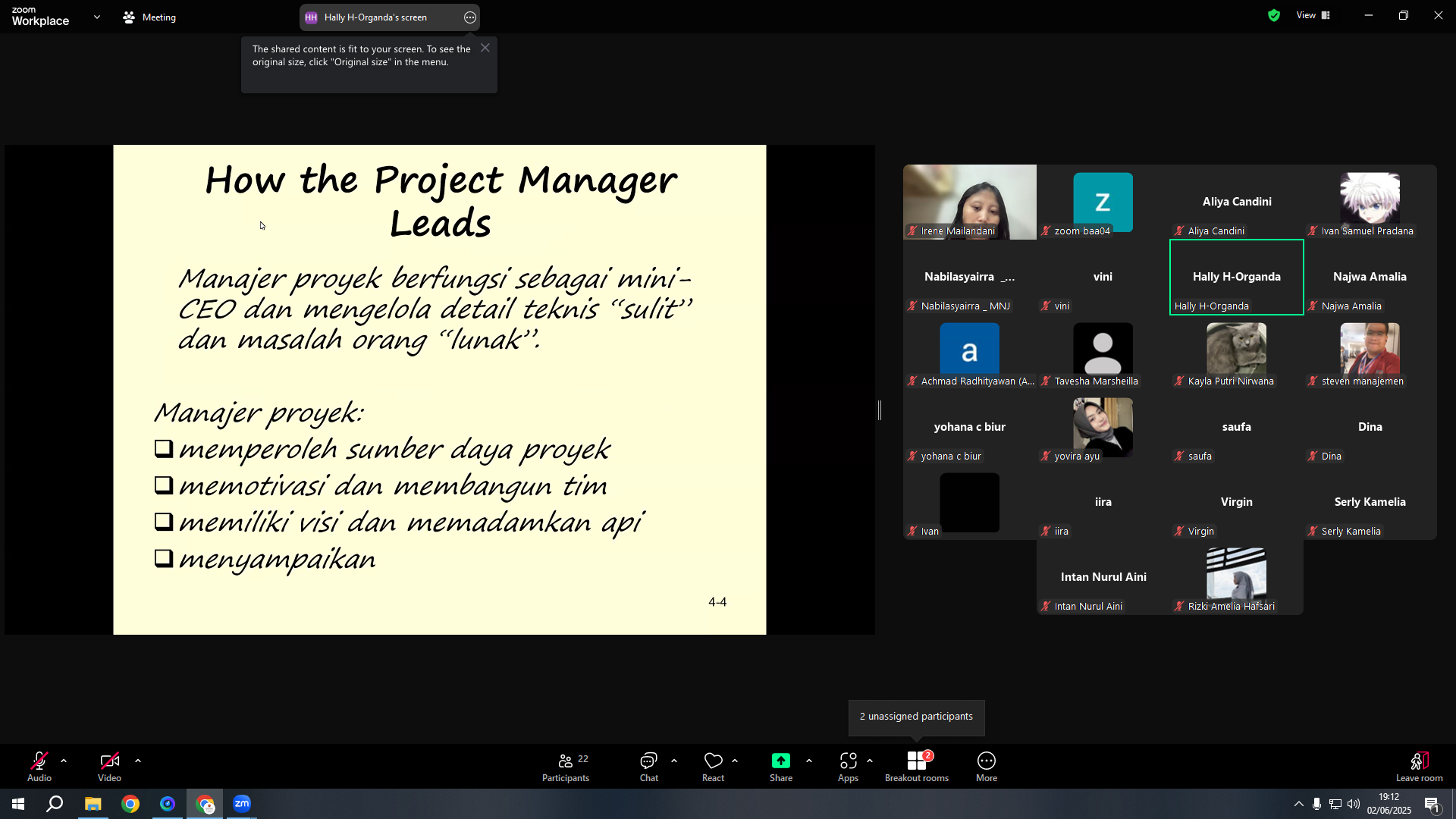Select Nabilasyairra _ MNJ participant tile

[x=970, y=277]
